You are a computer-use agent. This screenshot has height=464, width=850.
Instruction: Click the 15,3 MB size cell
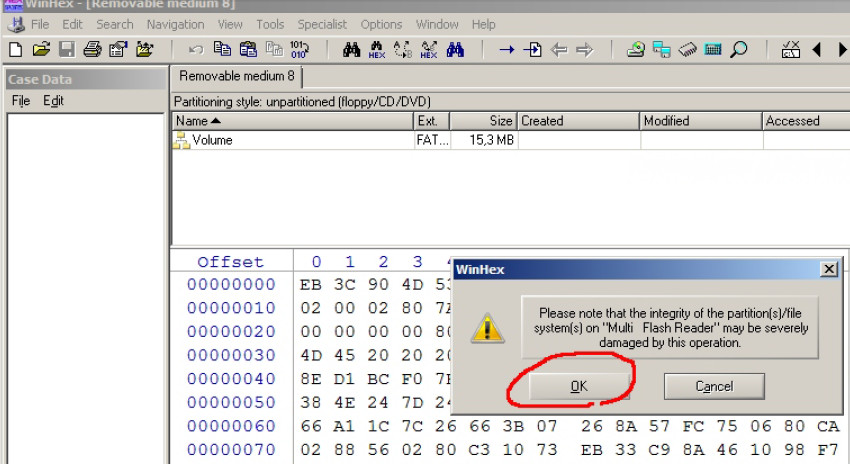tap(491, 140)
